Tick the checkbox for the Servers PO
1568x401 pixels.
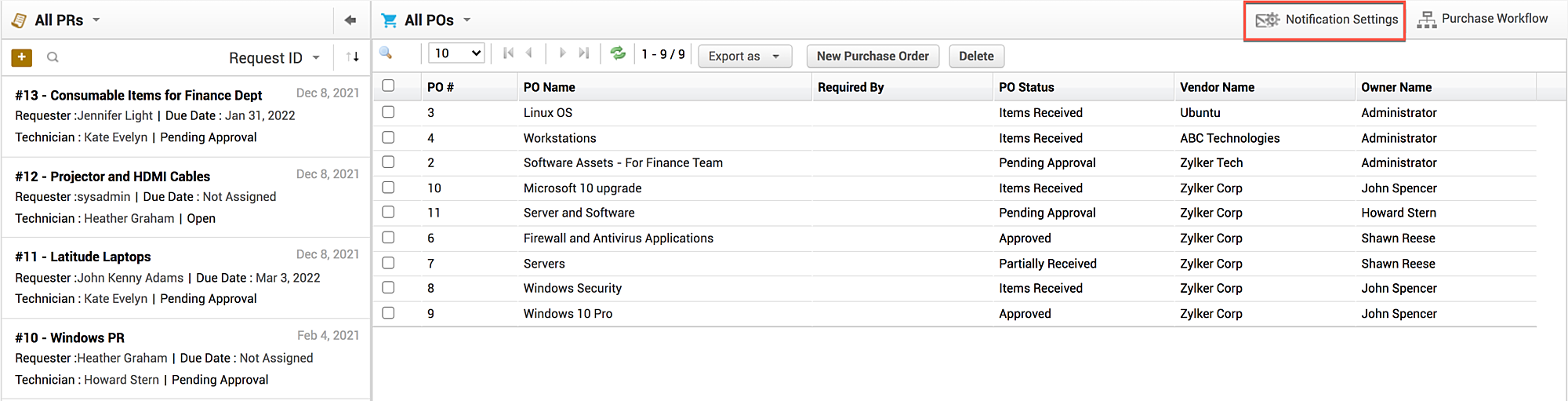(x=388, y=263)
